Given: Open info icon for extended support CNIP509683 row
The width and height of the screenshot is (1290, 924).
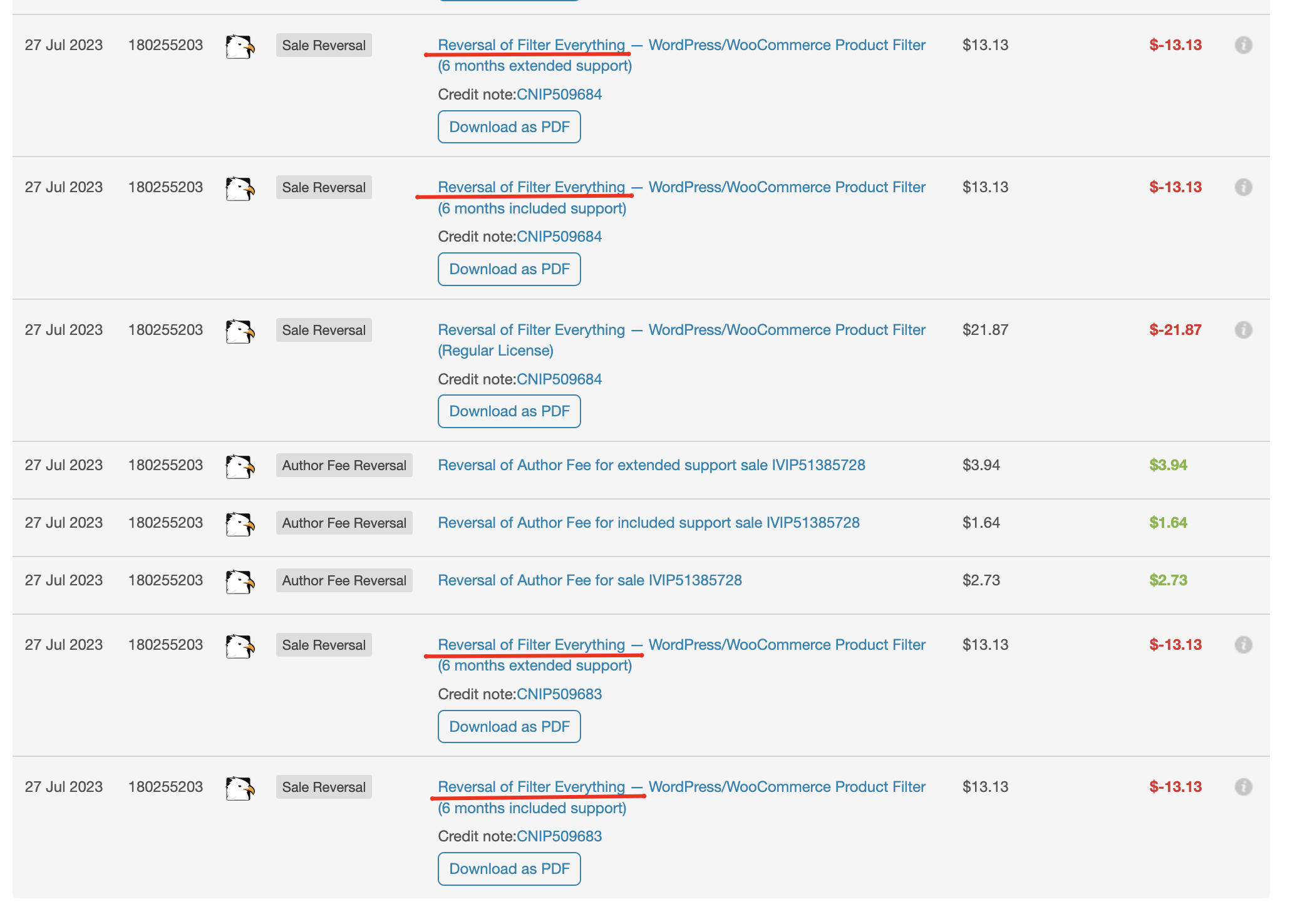Looking at the screenshot, I should pos(1243,645).
